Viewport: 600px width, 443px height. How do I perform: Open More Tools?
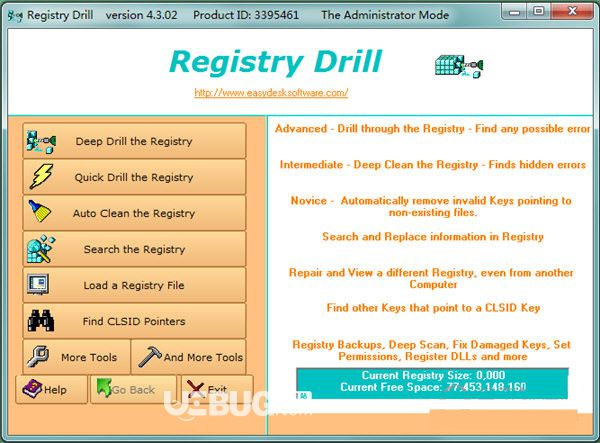pos(76,357)
